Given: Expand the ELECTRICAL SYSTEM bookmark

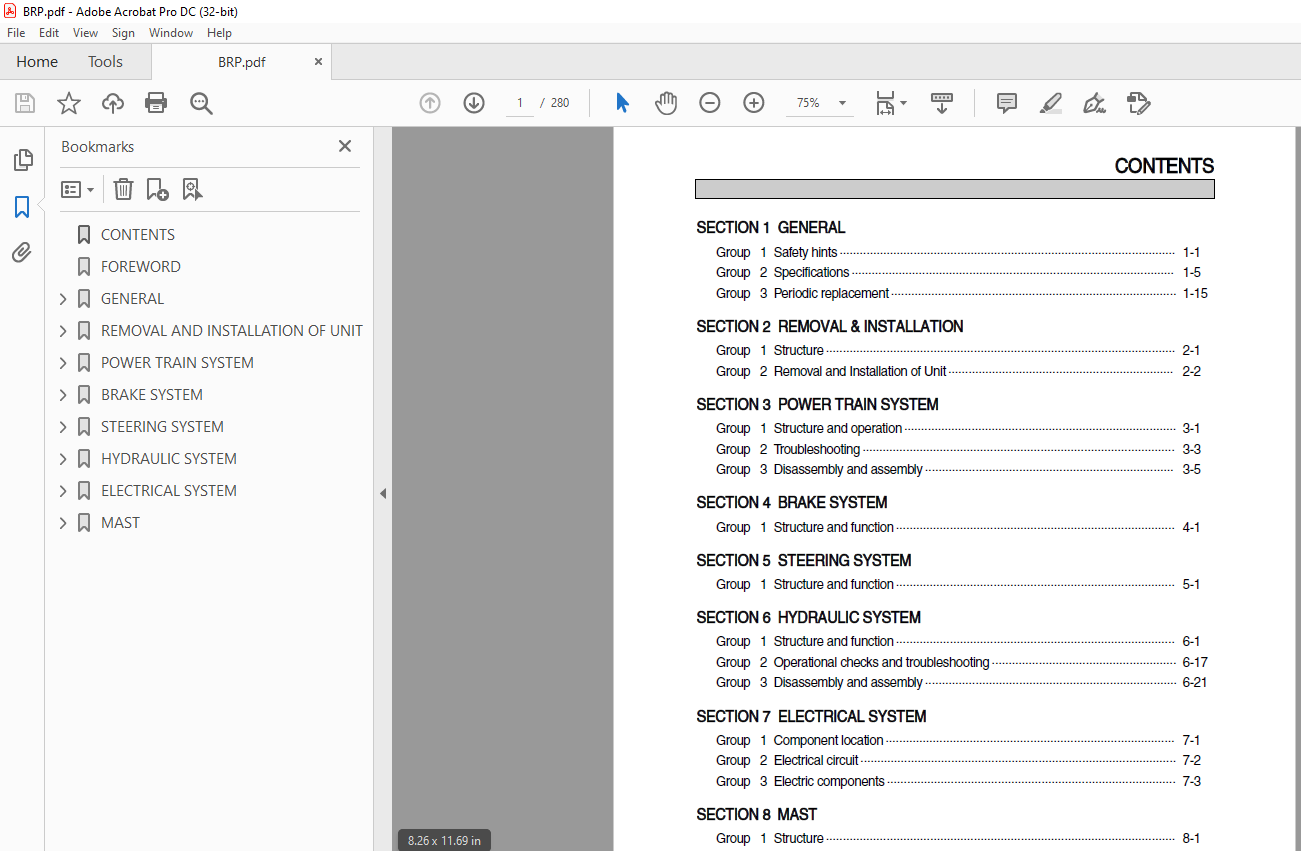Looking at the screenshot, I should pos(63,491).
